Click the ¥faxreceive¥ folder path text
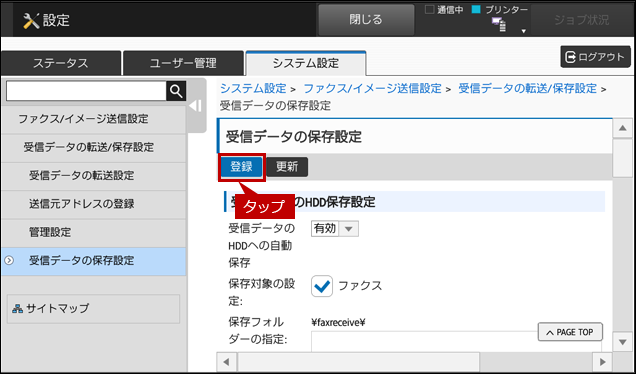 point(338,322)
